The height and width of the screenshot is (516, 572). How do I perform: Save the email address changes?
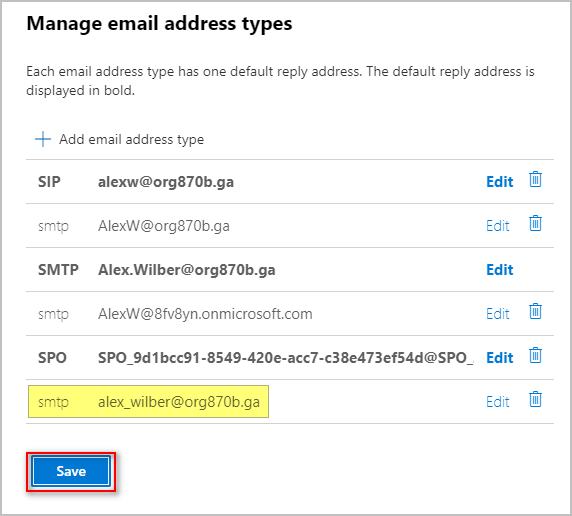tap(71, 471)
